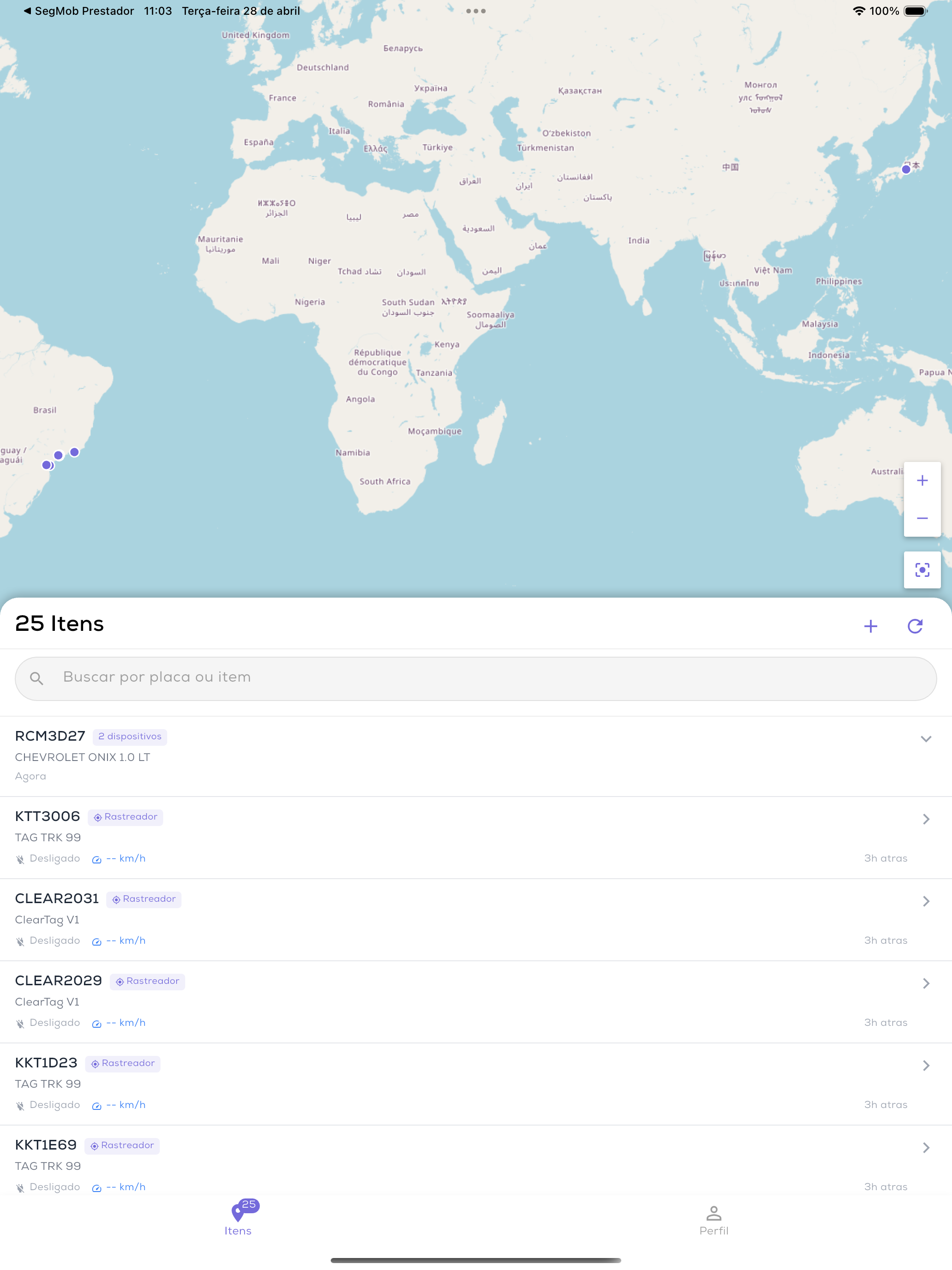Tap the Wi-Fi status icon
Viewport: 952px width, 1270px height.
[858, 11]
